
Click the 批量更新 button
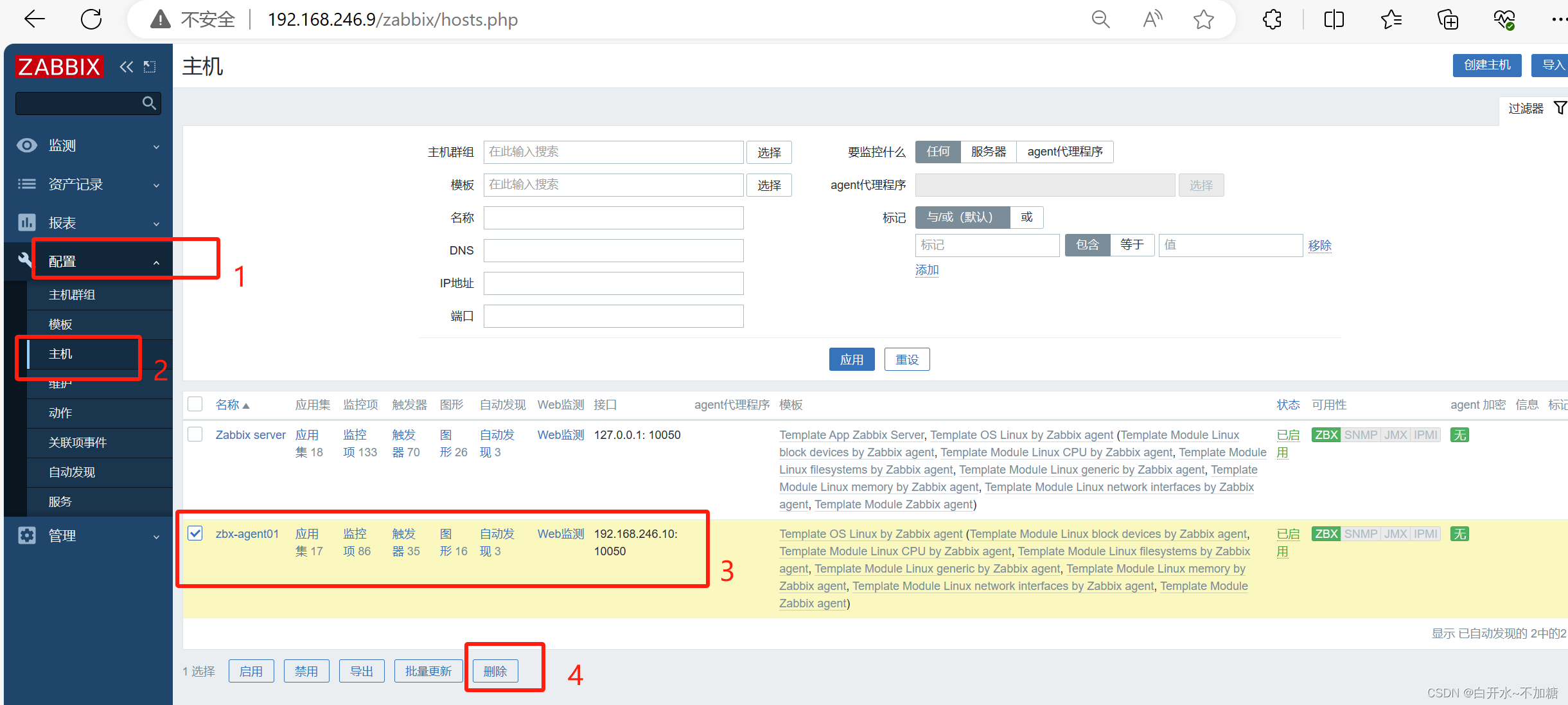tap(428, 671)
